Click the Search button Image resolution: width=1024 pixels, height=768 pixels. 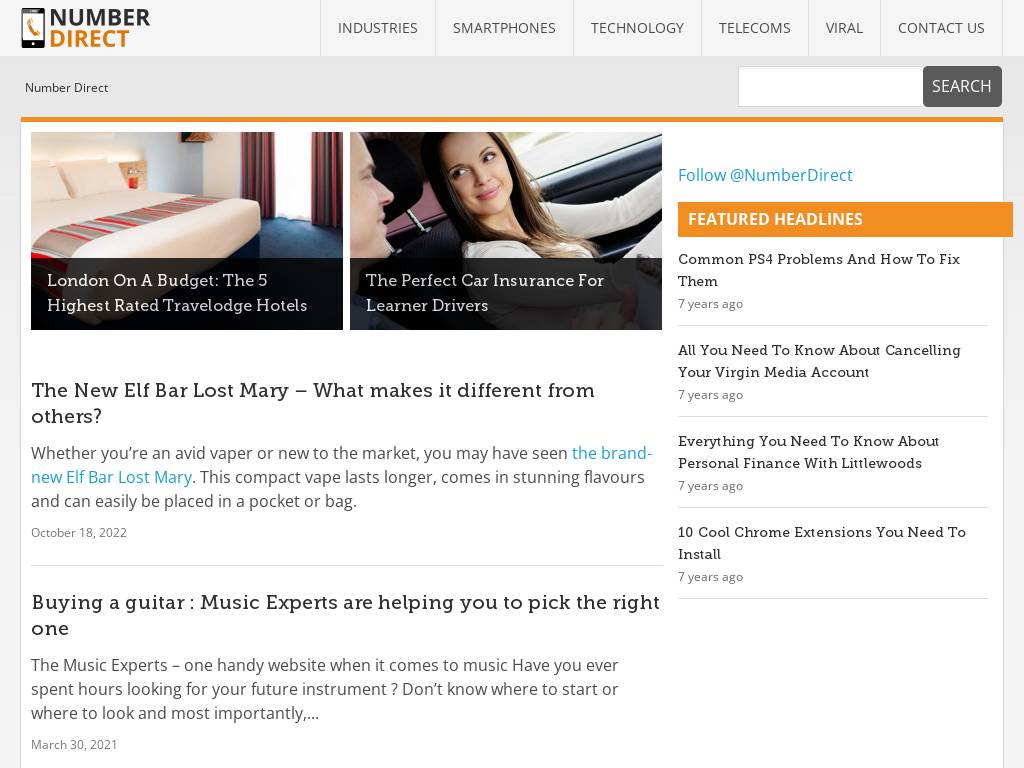pos(962,86)
